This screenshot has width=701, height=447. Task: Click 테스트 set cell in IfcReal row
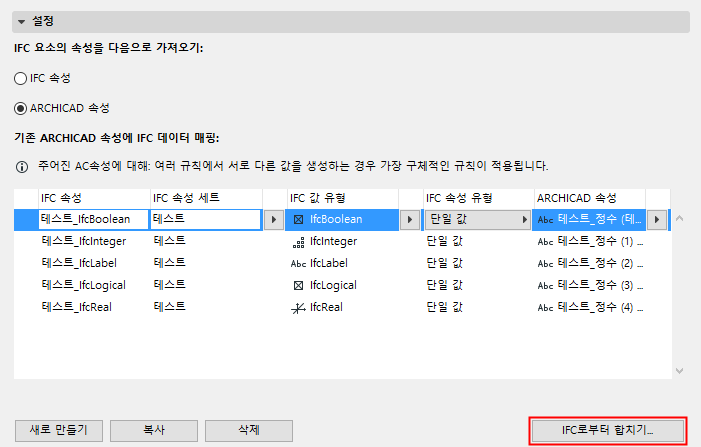click(169, 307)
